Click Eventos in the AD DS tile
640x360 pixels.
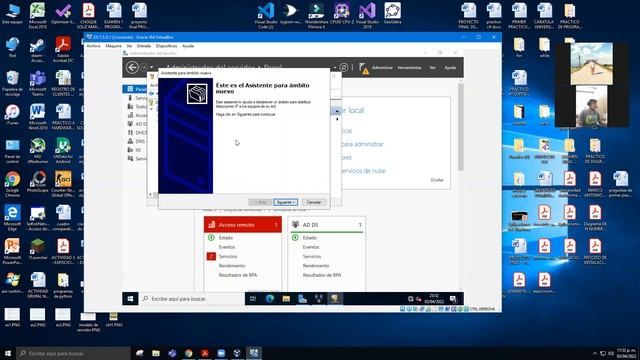pos(311,247)
